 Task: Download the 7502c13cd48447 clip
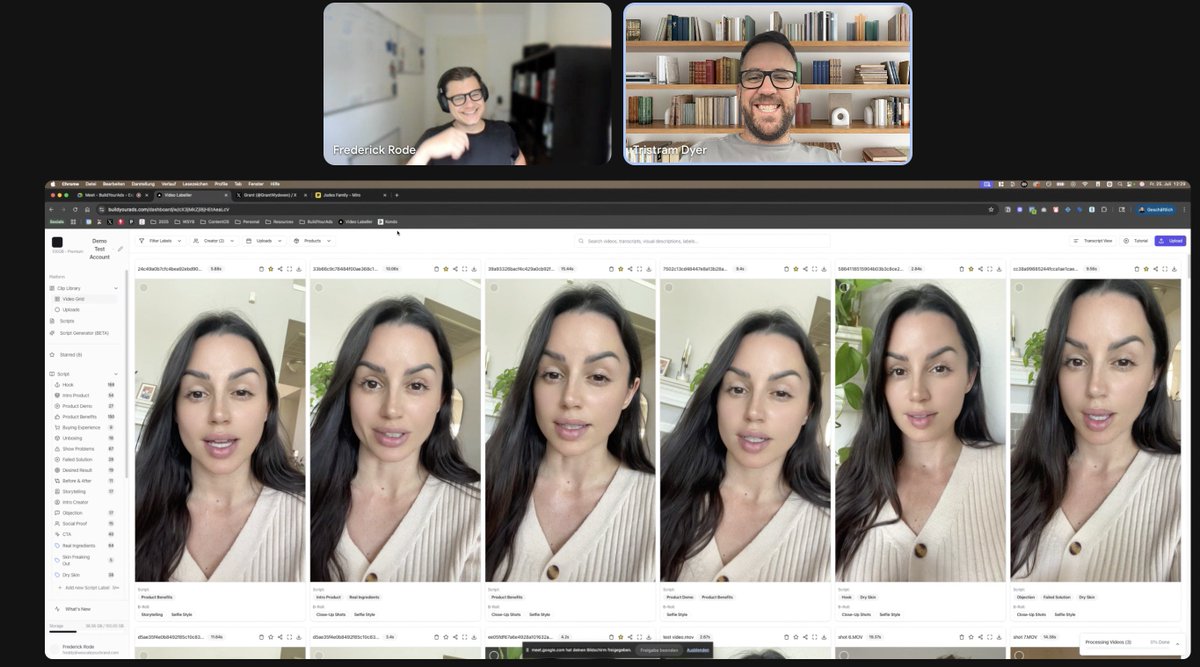(823, 269)
